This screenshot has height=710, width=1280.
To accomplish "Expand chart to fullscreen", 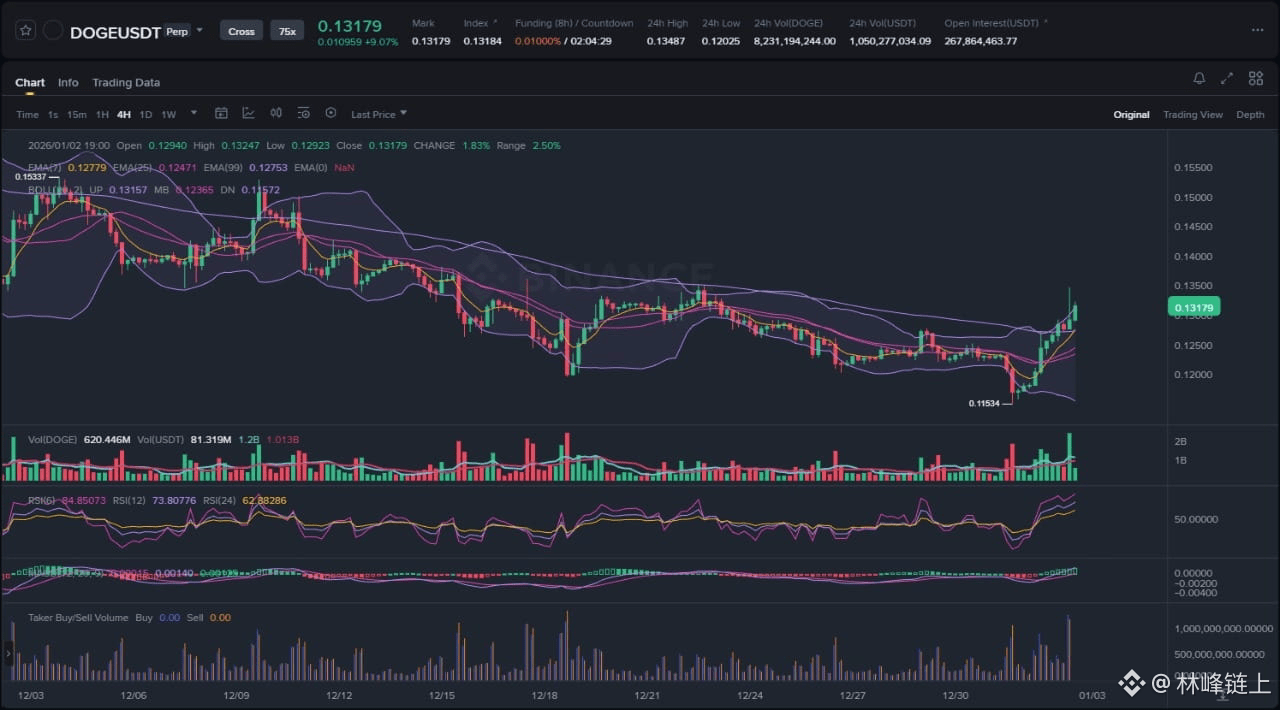I will [1227, 78].
